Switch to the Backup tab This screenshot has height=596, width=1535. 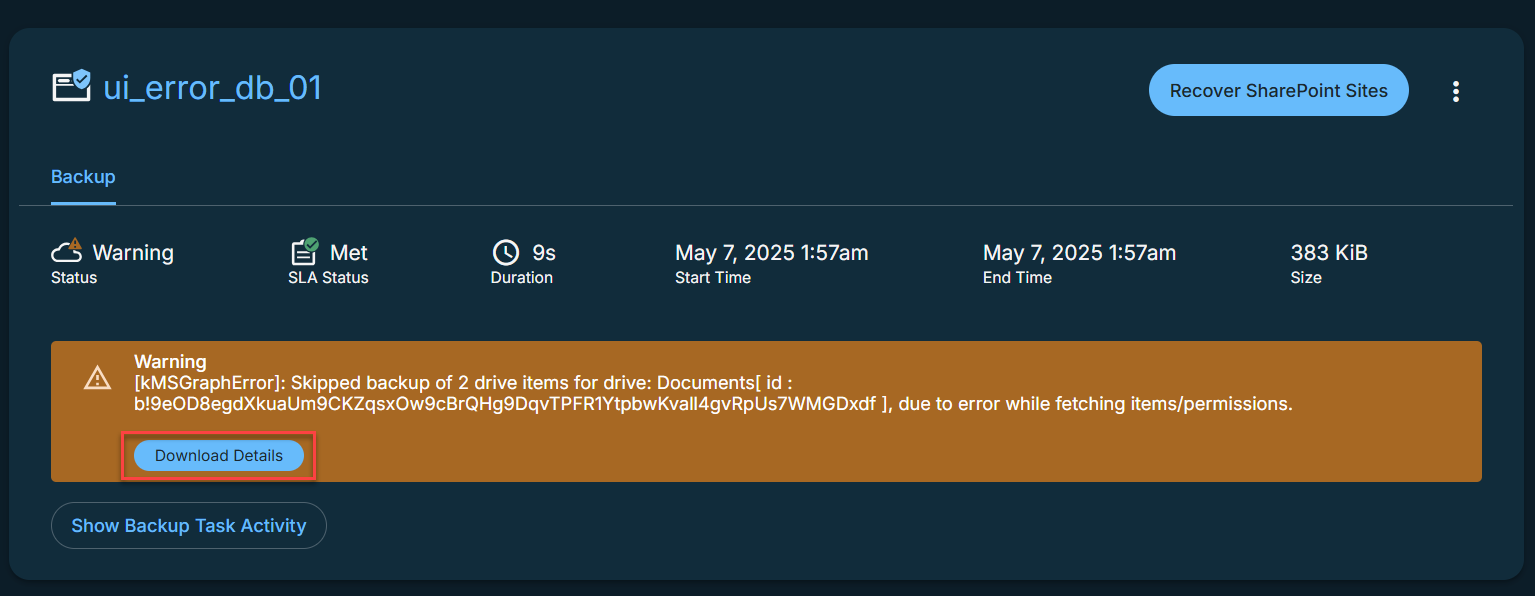pos(83,177)
